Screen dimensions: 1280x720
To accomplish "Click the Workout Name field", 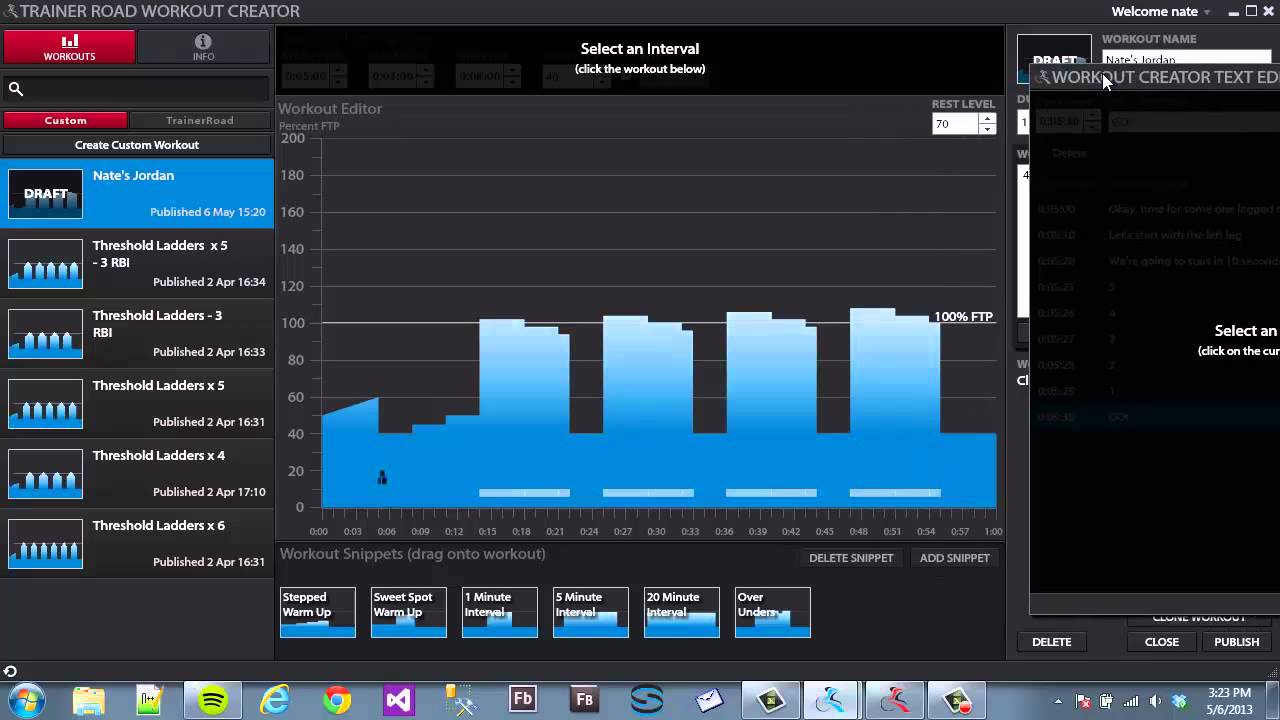I will (x=1186, y=58).
